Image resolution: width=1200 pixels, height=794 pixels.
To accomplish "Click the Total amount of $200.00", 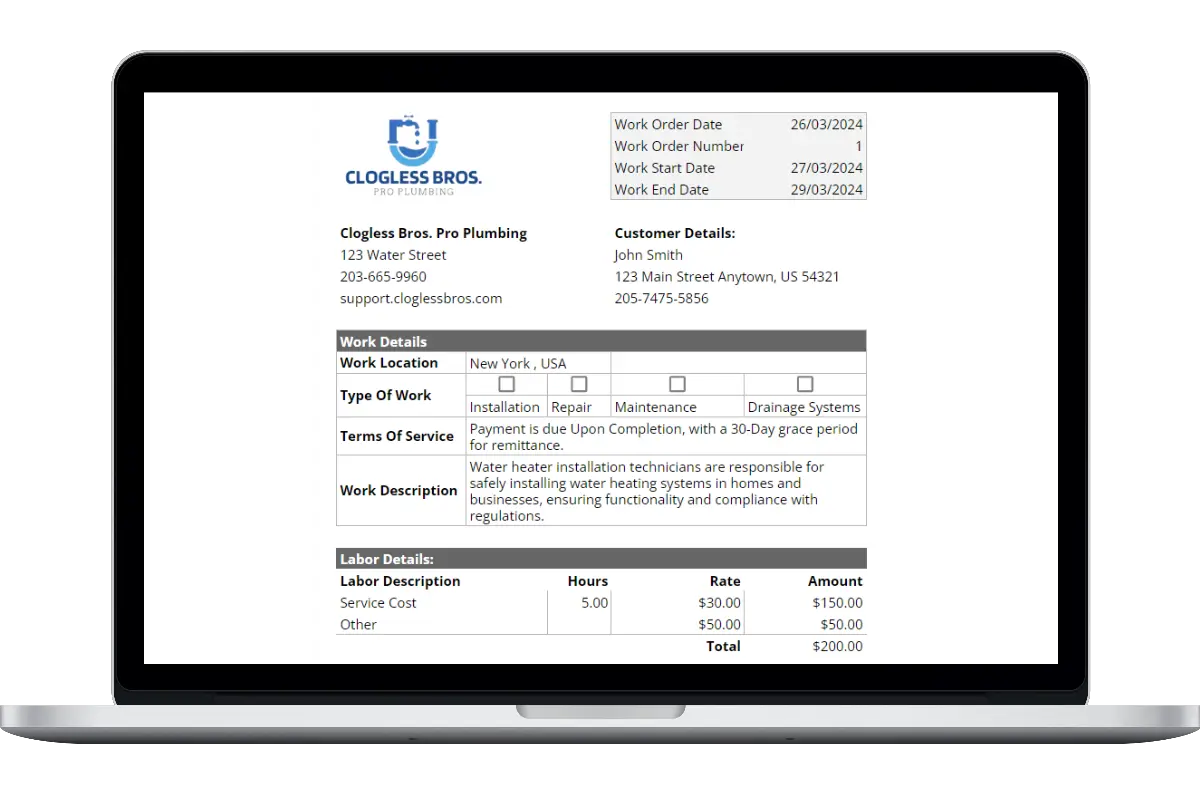I will click(x=837, y=646).
